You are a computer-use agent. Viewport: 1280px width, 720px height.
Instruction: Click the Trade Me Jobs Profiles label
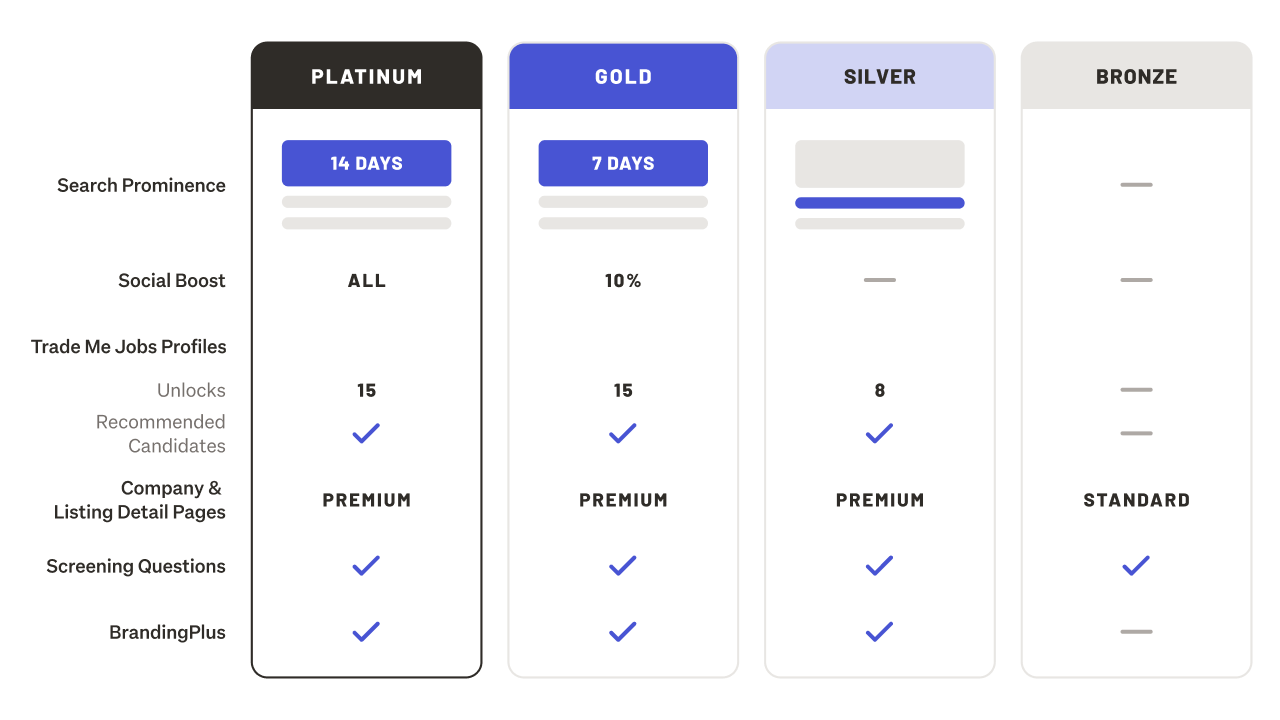point(129,347)
